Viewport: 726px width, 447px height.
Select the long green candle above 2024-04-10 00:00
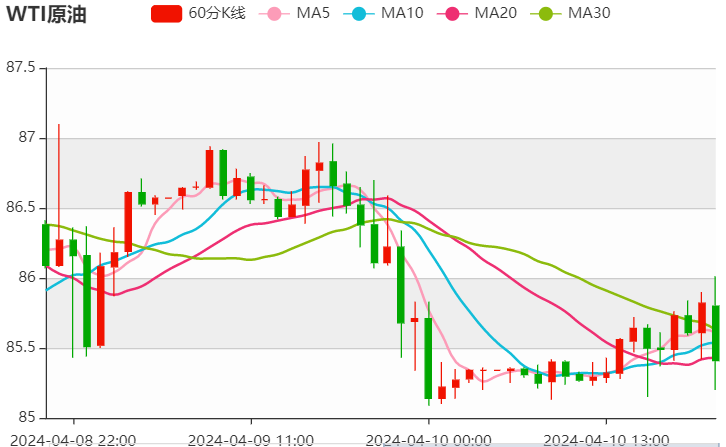428,358
